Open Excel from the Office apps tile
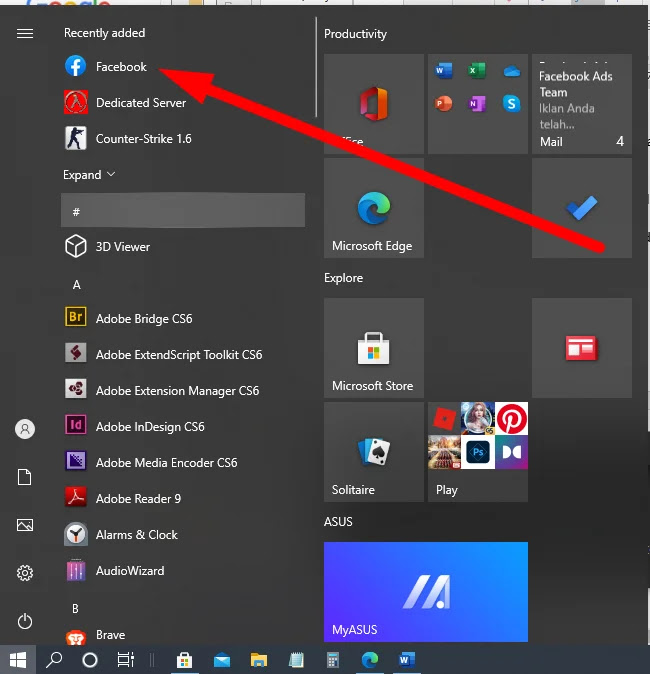This screenshot has width=650, height=674. click(x=477, y=70)
